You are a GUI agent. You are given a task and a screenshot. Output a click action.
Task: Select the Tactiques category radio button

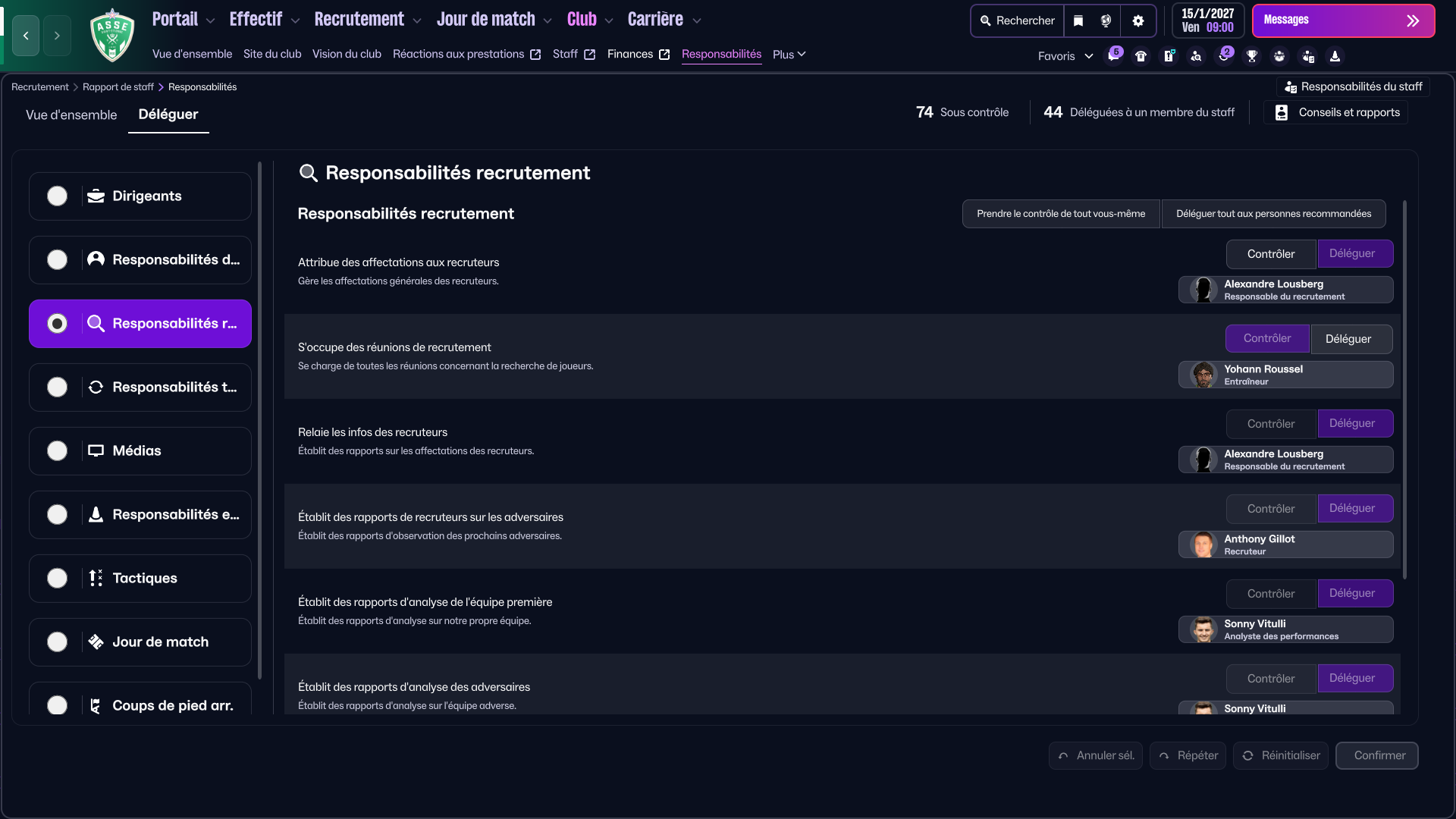tap(58, 579)
